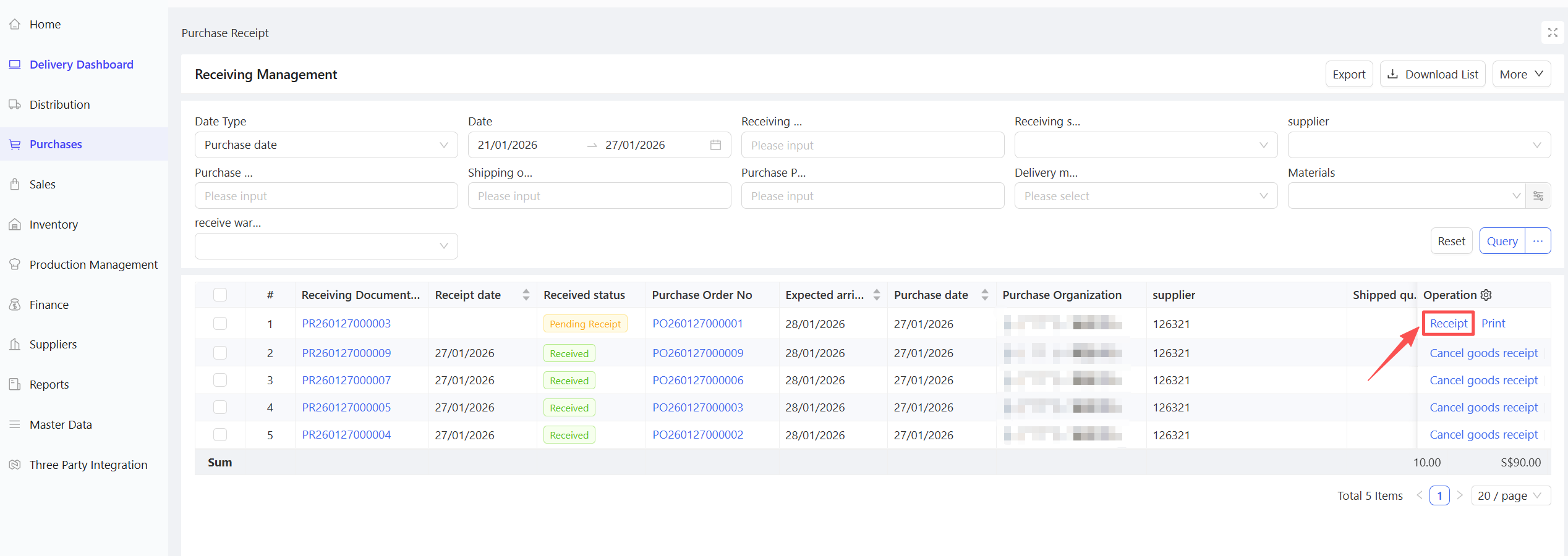
Task: Click the Receipt action for row 1
Action: [1448, 324]
